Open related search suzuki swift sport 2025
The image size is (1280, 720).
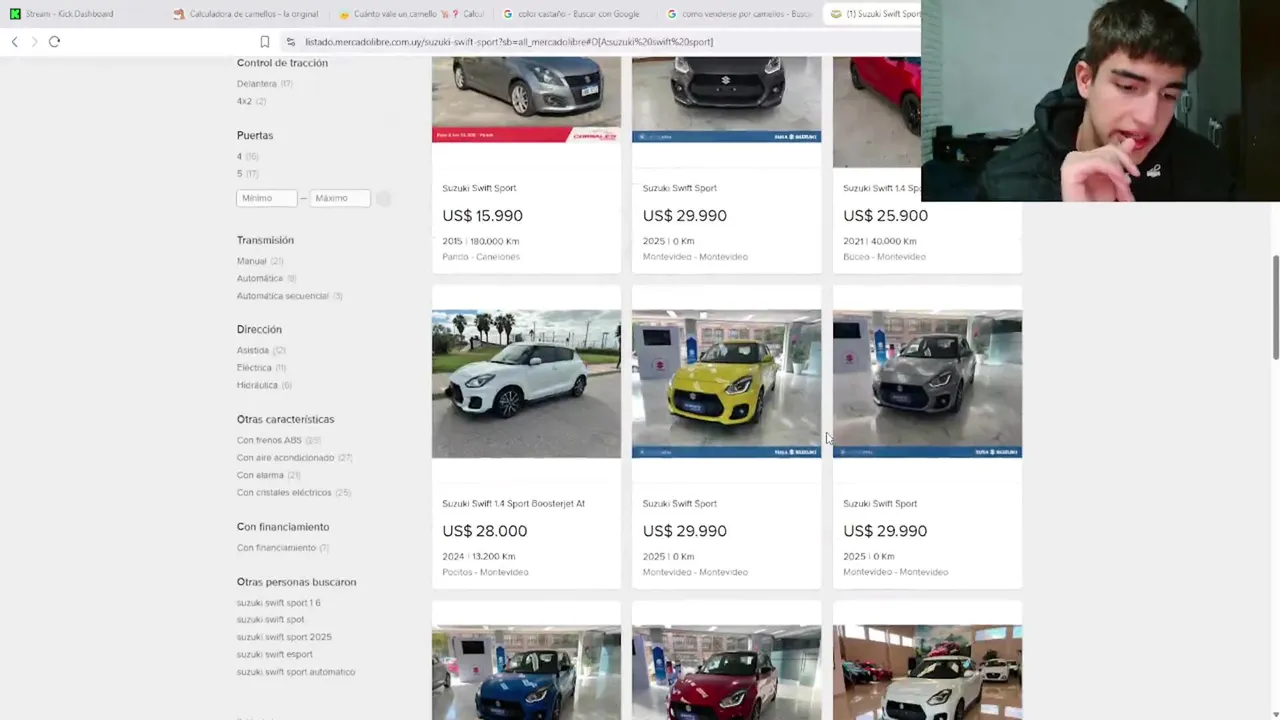point(284,637)
